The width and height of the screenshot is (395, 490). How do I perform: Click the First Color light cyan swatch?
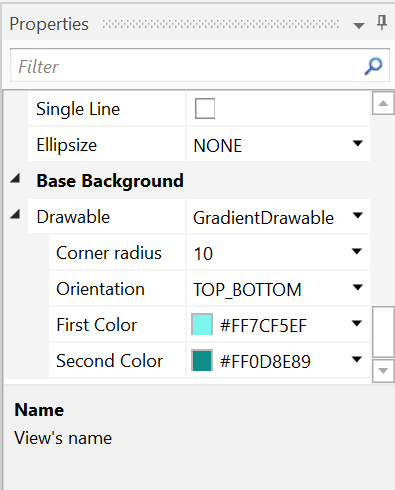(x=202, y=324)
